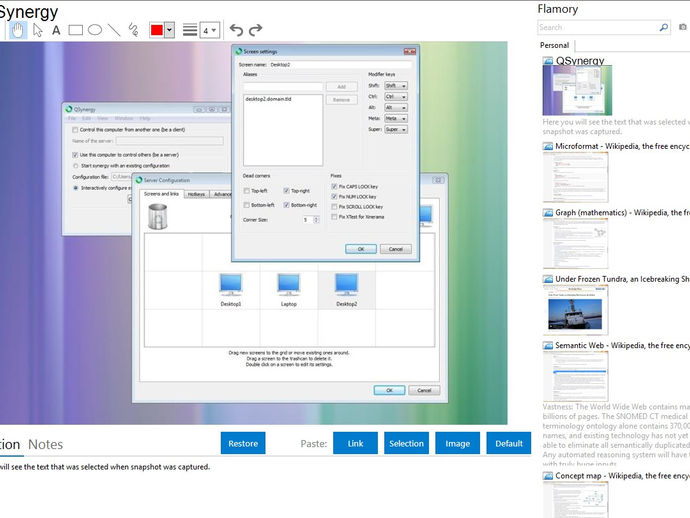Open the Ctrl modifier key dropdown
The height and width of the screenshot is (518, 690).
pos(396,97)
